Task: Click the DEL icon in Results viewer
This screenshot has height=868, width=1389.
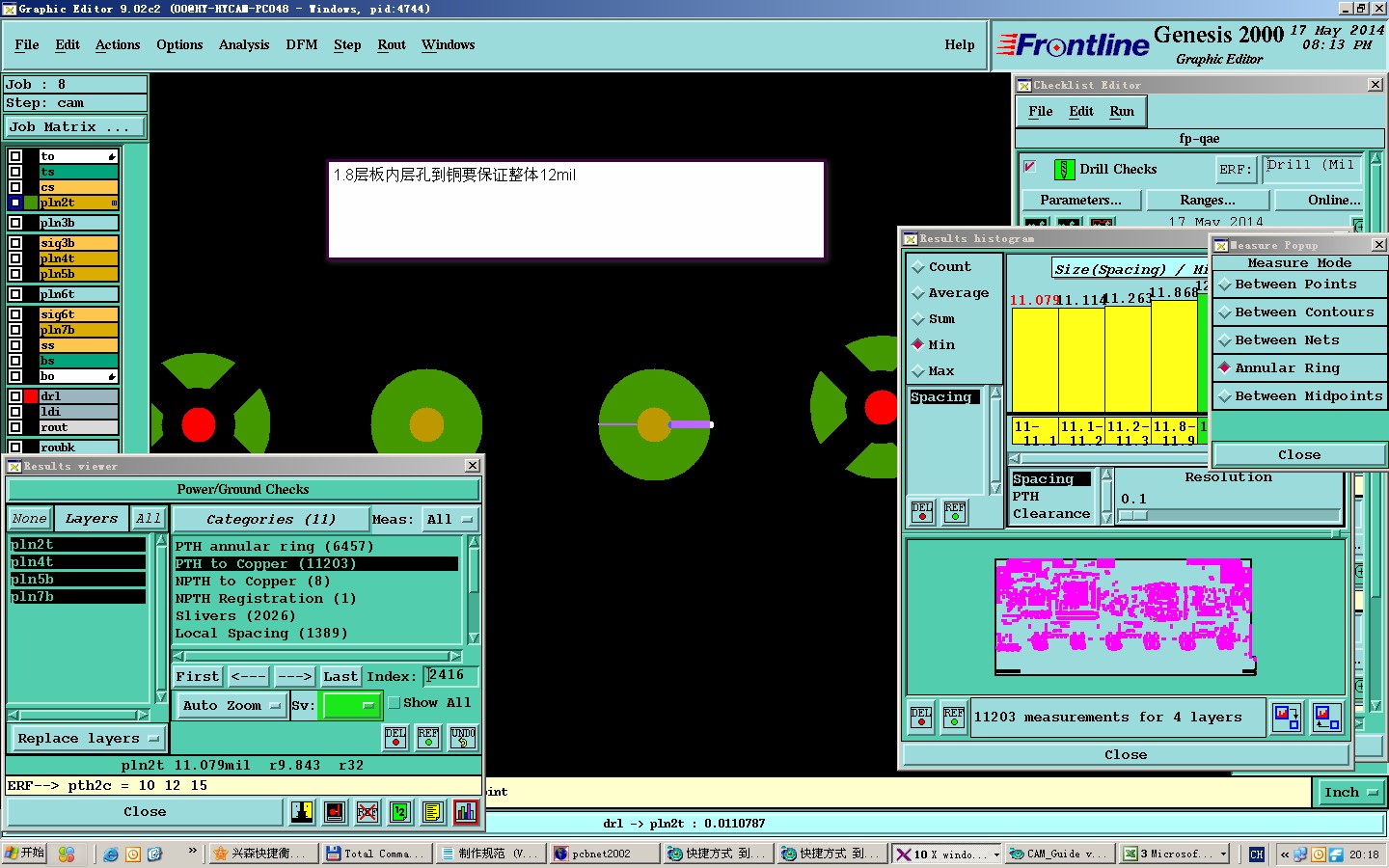Action: click(395, 738)
